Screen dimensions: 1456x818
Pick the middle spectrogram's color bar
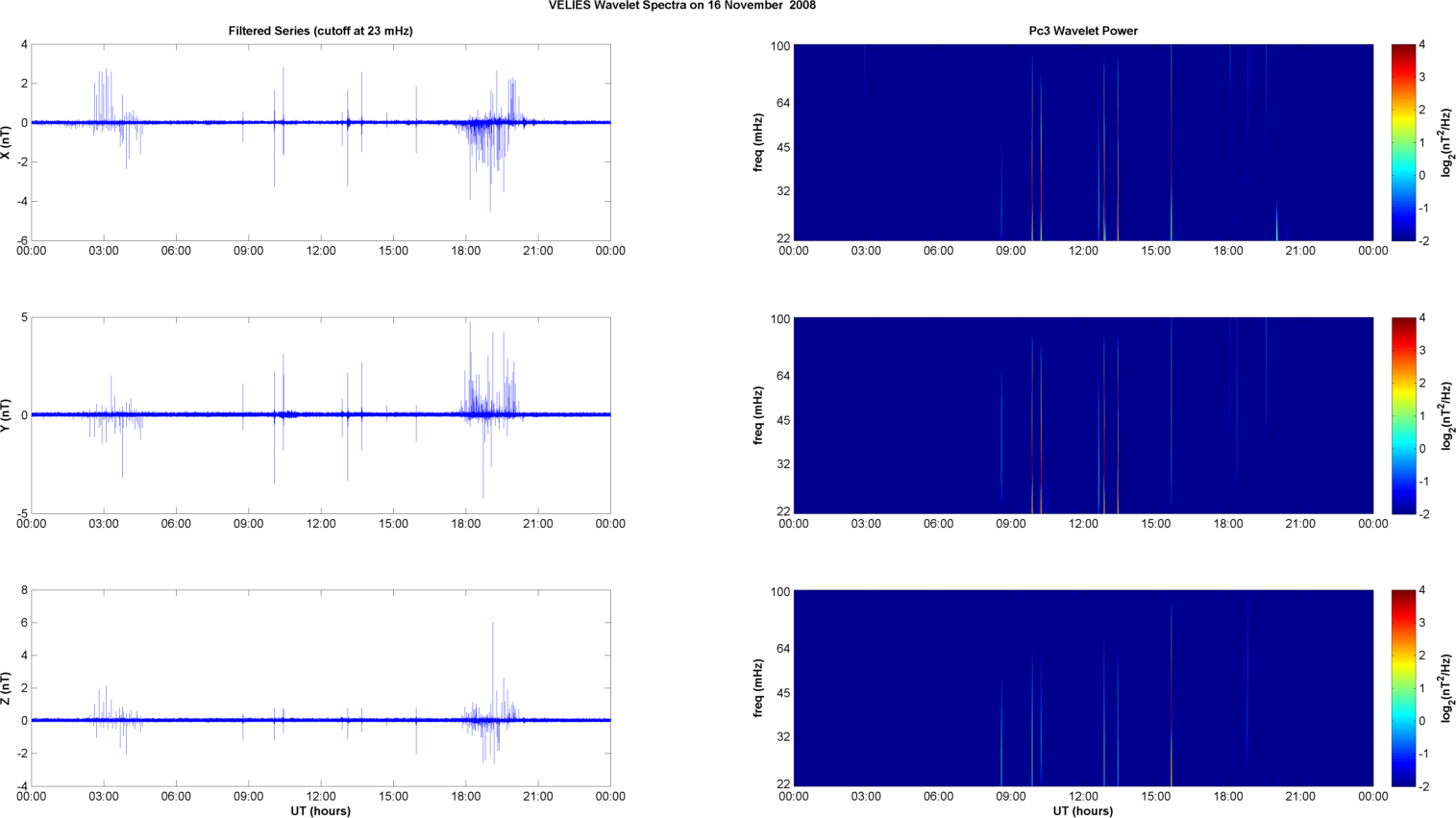(1403, 415)
